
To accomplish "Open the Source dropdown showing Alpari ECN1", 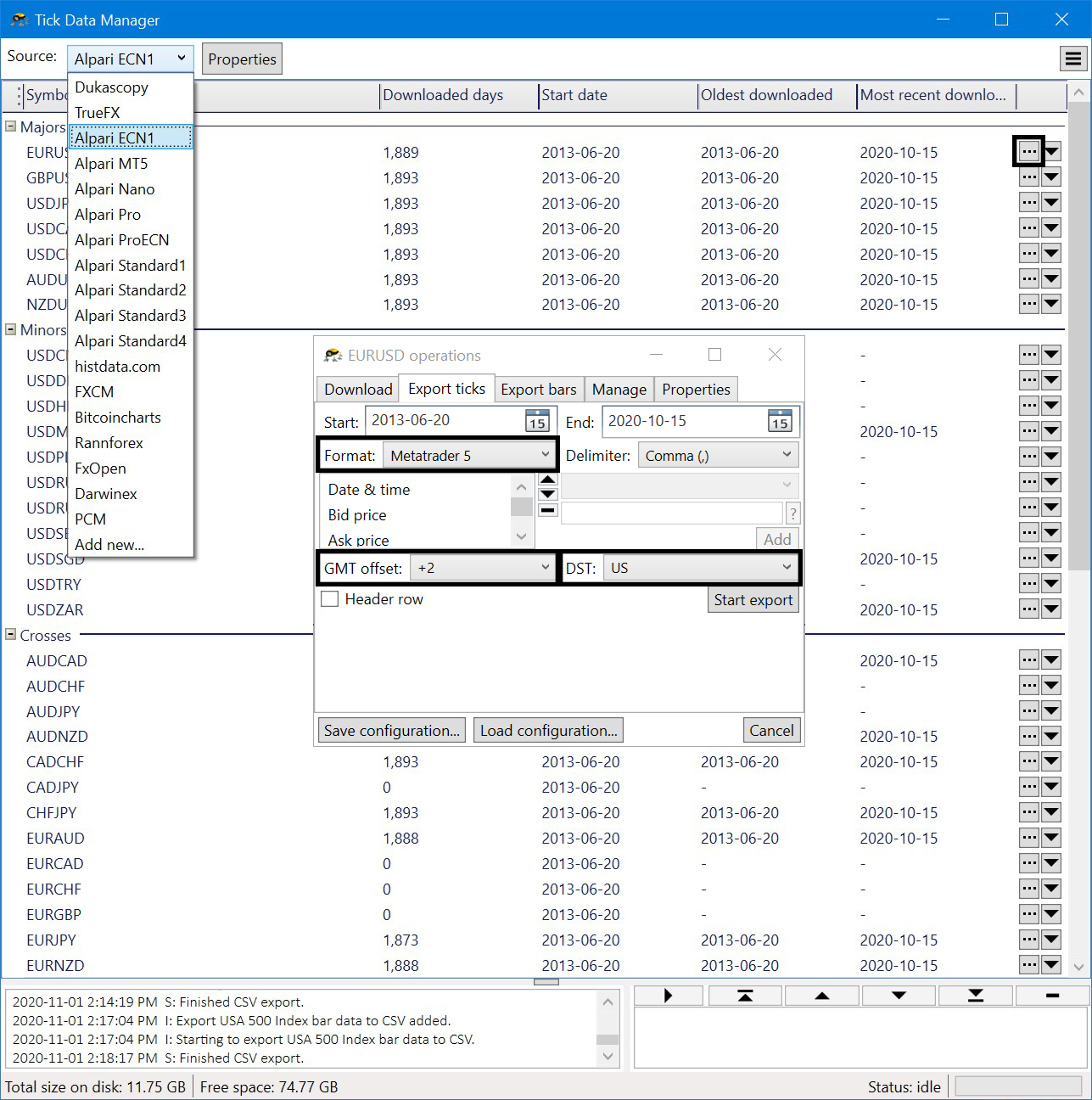I will (131, 59).
